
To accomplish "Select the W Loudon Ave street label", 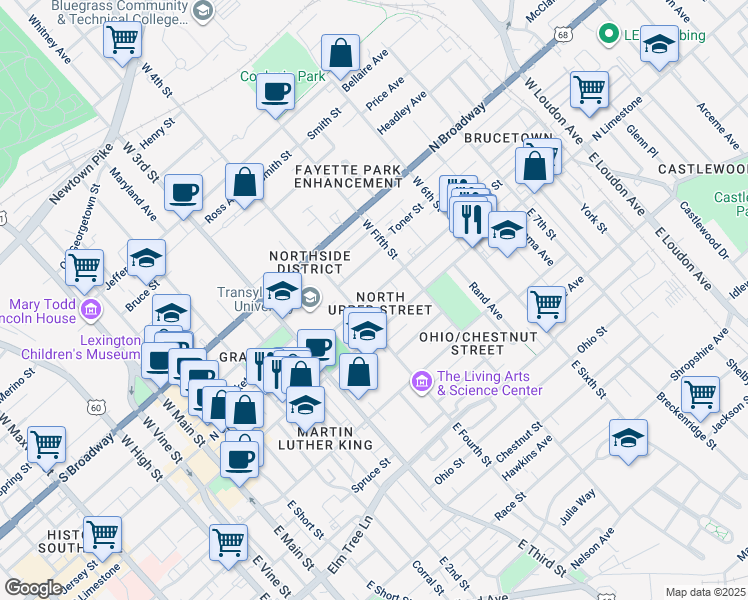I will click(x=554, y=111).
